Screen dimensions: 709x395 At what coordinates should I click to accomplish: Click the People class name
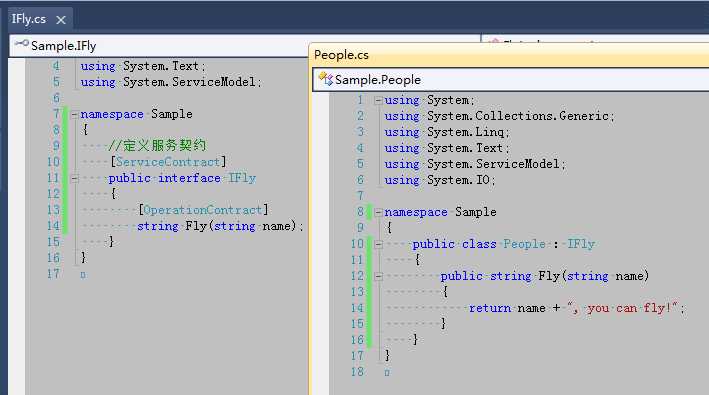[525, 244]
